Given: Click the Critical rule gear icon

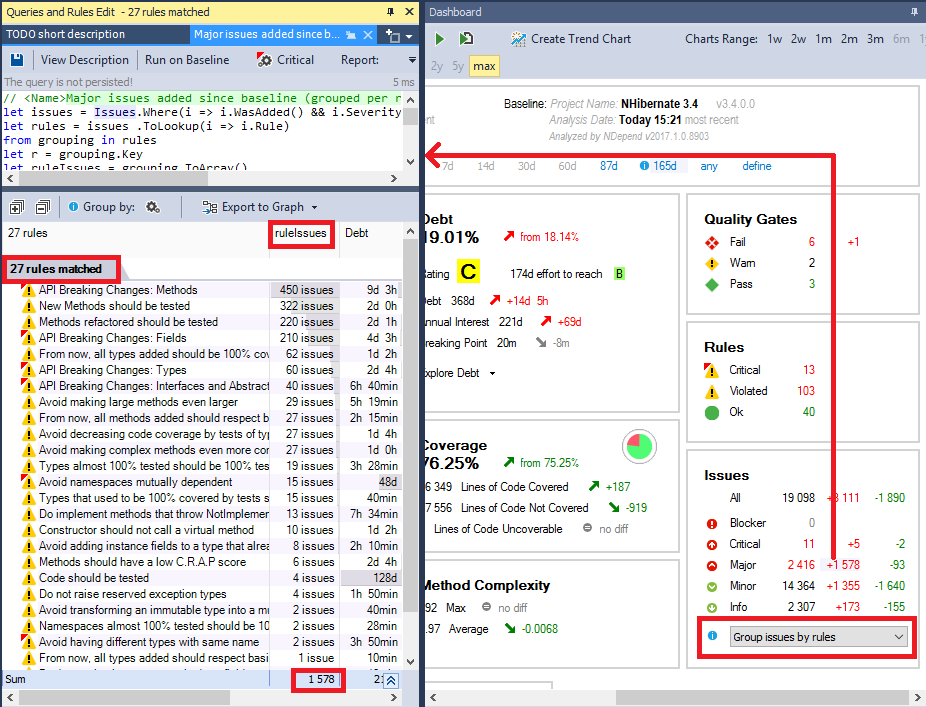Looking at the screenshot, I should click(x=264, y=60).
